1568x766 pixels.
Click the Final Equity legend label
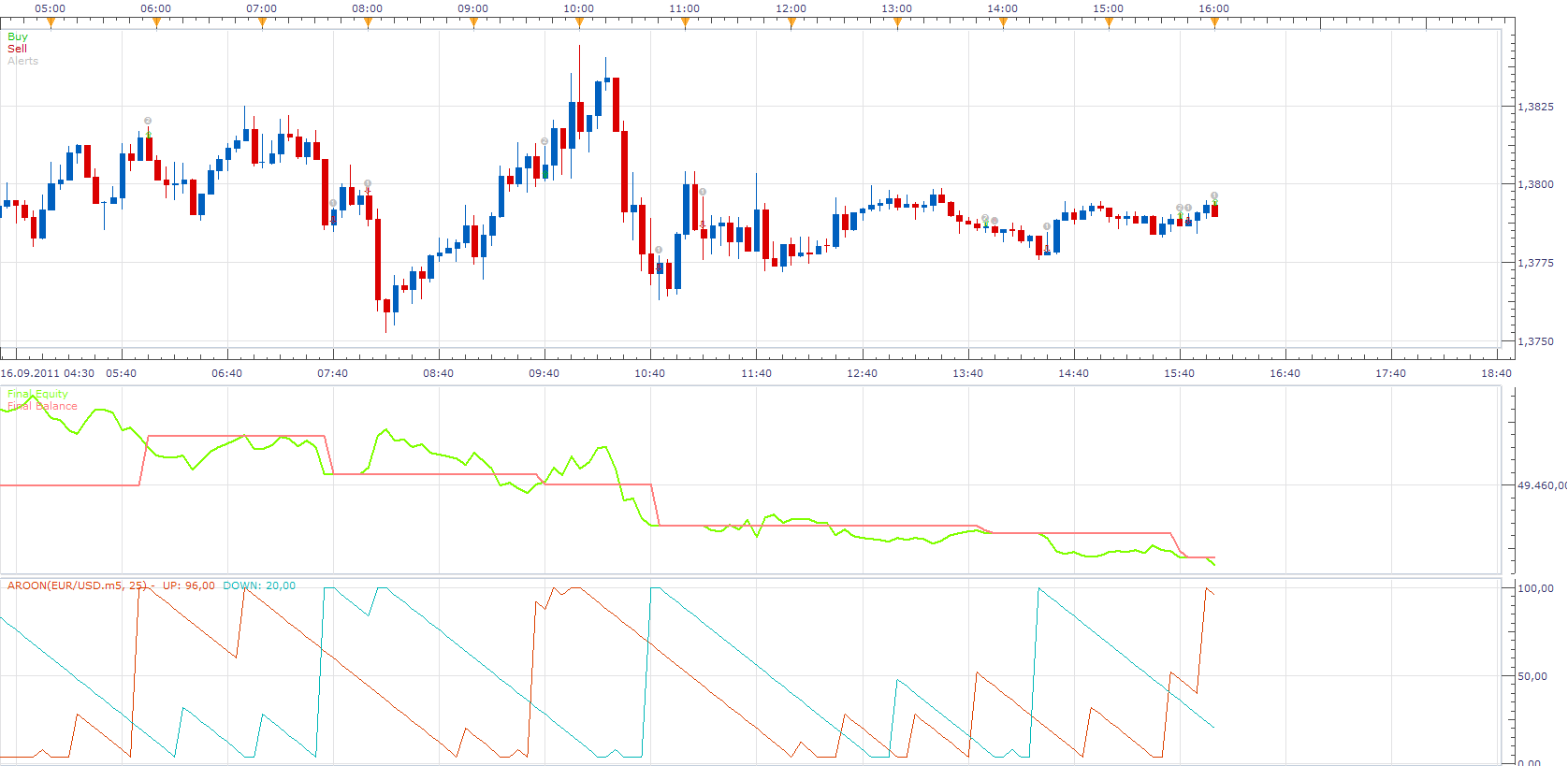point(37,394)
